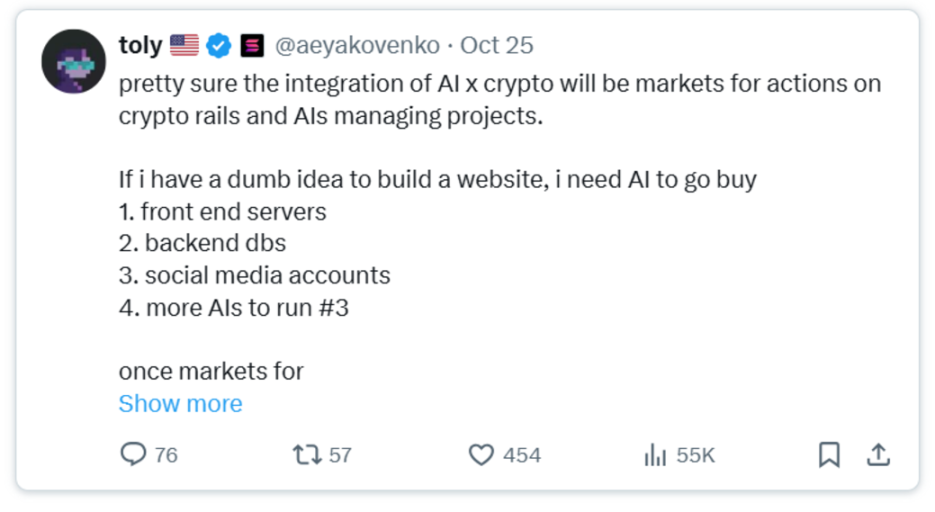This screenshot has width=935, height=512.
Task: Click the retweet count 57
Action: pos(340,455)
